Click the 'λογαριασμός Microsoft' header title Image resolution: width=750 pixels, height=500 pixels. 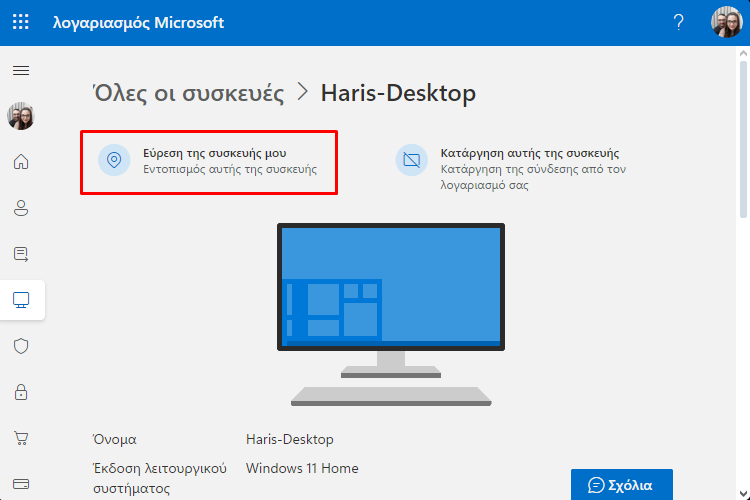coord(138,22)
